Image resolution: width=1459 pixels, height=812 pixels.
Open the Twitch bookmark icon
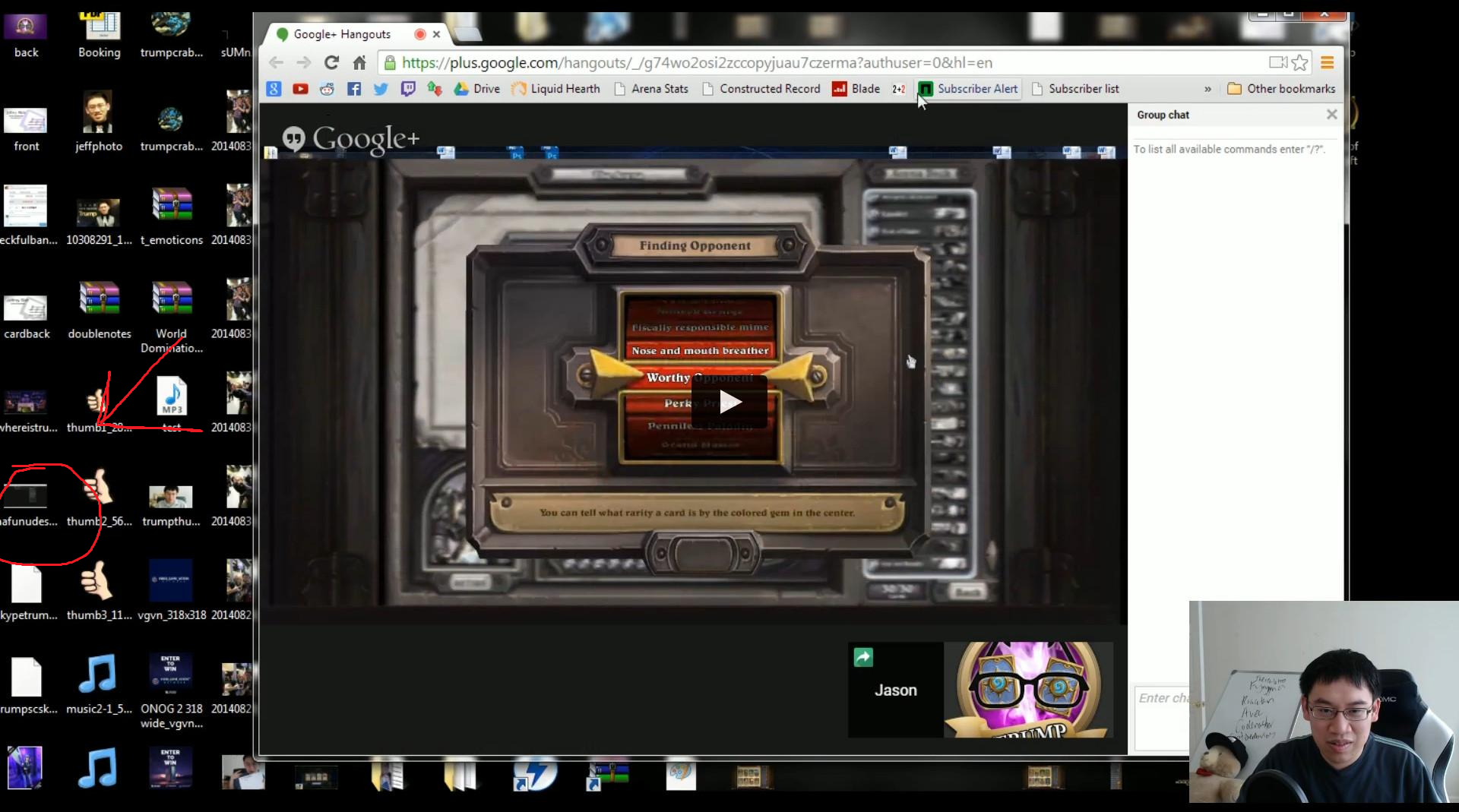pyautogui.click(x=408, y=89)
